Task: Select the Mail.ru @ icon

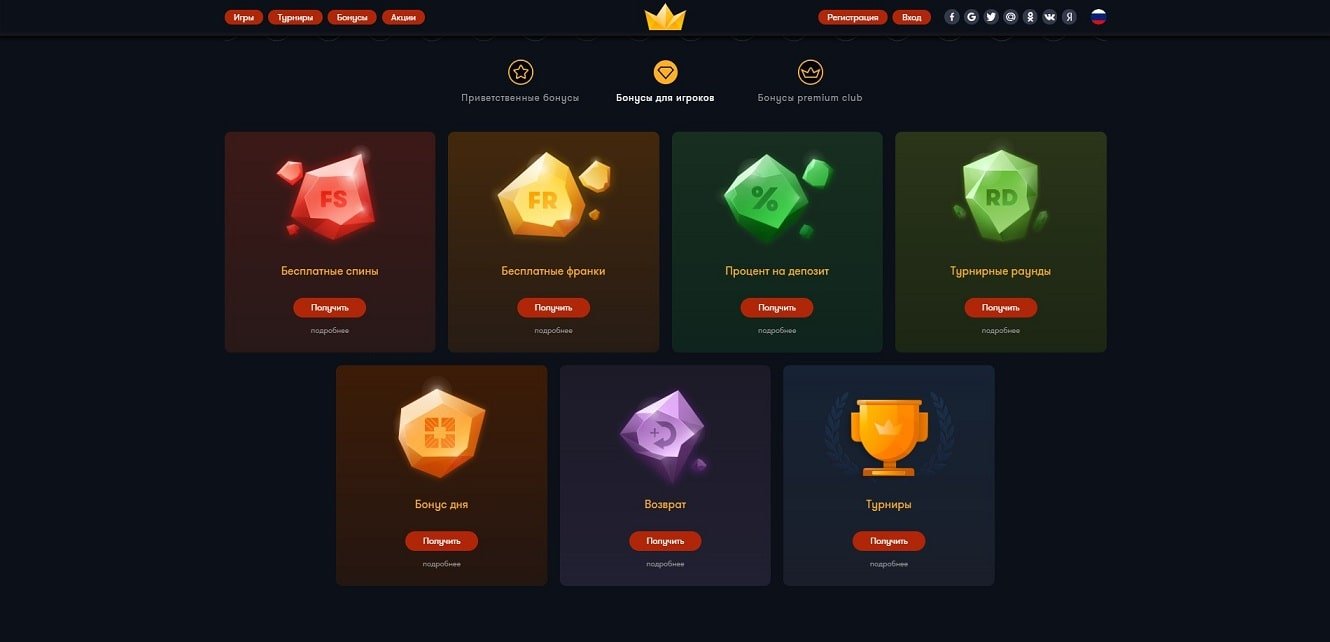Action: 1010,17
